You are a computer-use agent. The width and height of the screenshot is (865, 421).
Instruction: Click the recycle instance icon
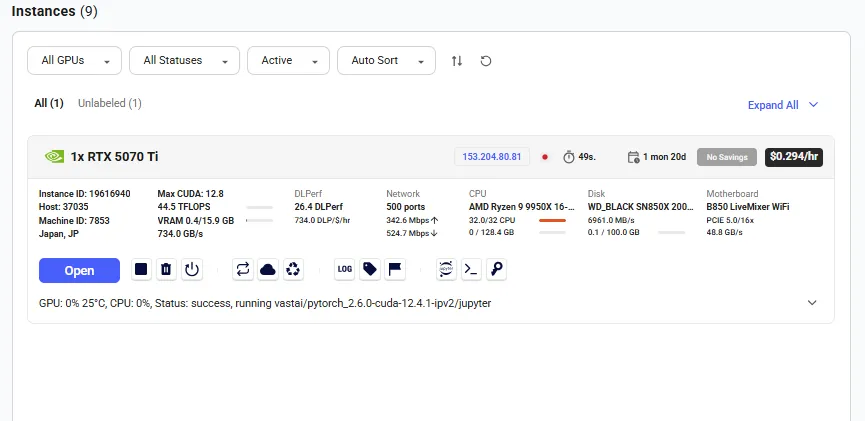[293, 269]
